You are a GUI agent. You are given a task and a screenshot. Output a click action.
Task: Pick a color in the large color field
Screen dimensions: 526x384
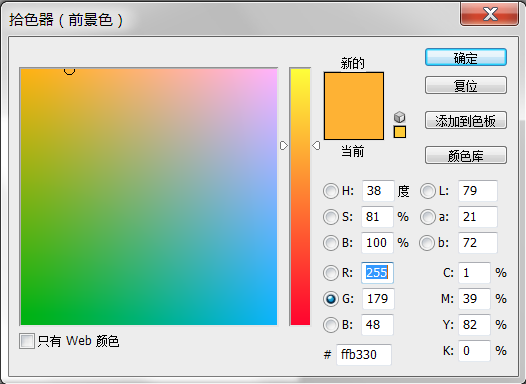tap(149, 197)
